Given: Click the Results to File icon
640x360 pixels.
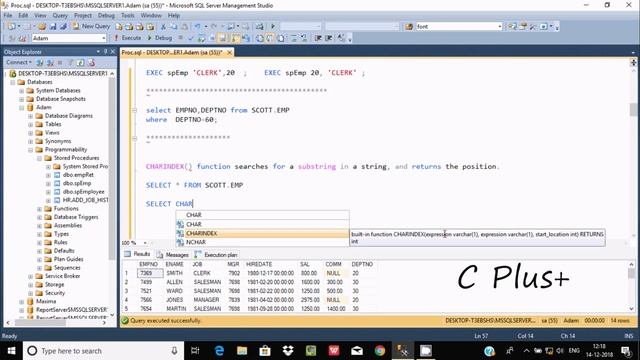Looking at the screenshot, I should (x=281, y=38).
